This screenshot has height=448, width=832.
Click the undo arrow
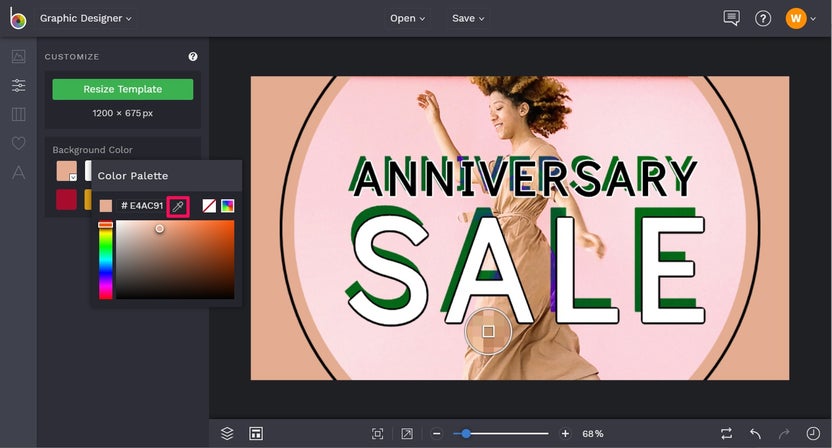755,433
